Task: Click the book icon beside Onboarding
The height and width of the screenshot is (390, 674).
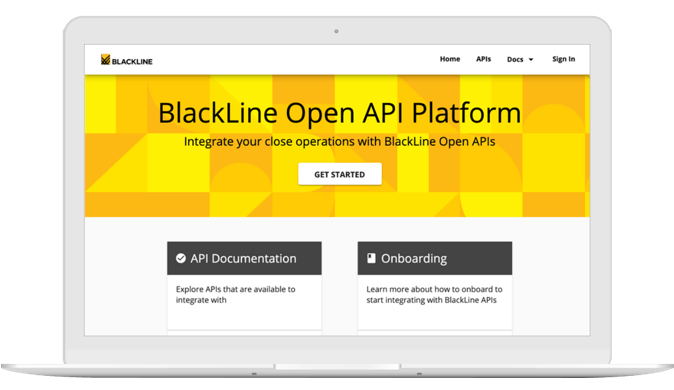Action: [371, 258]
